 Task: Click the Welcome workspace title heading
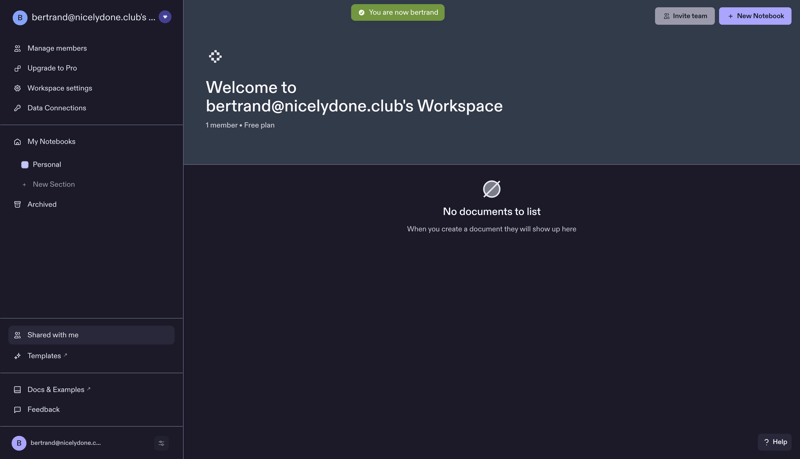point(354,96)
